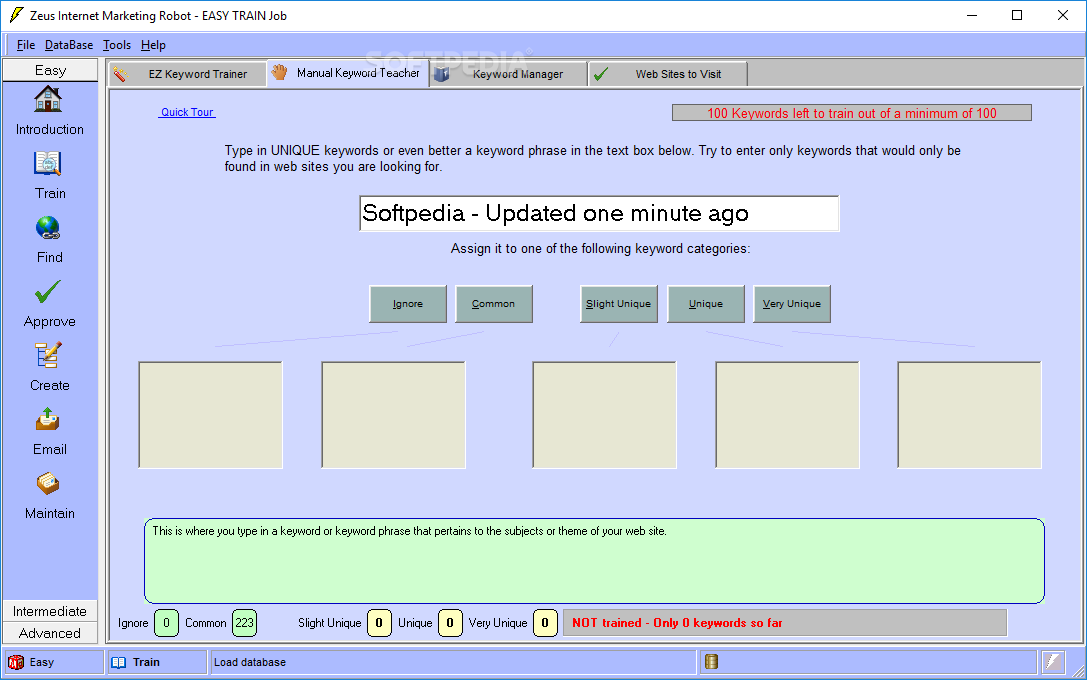Click the hand icon on Manual Keyword Teacher tab
The image size is (1087, 680).
pyautogui.click(x=279, y=72)
